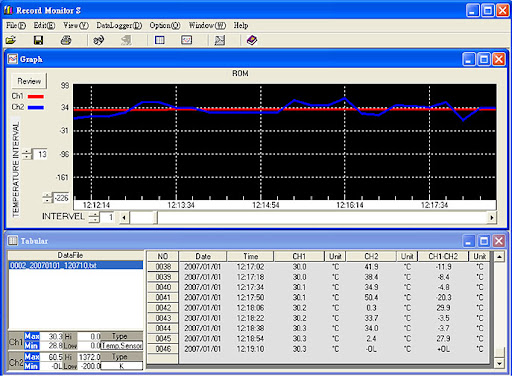Print with the printer toolbar icon

[x=66, y=40]
